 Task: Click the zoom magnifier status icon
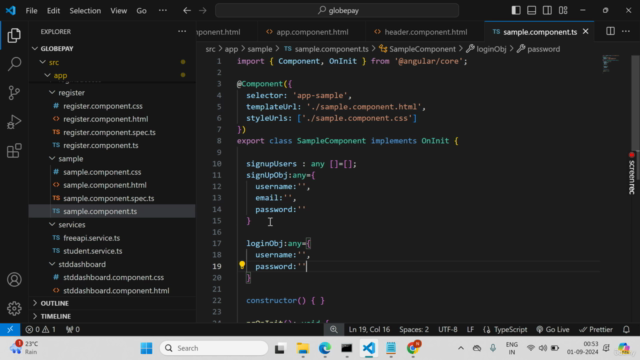[x=334, y=329]
